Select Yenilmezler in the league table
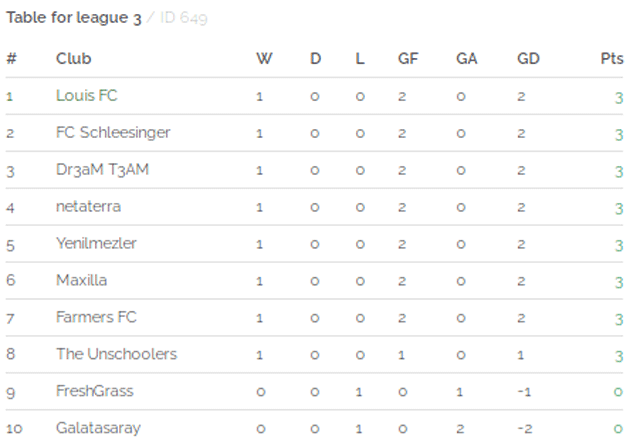The width and height of the screenshot is (640, 446). click(96, 243)
